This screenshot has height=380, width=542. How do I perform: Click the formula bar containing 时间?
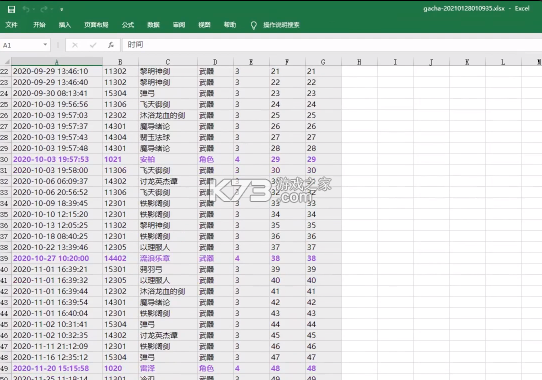tap(332, 45)
